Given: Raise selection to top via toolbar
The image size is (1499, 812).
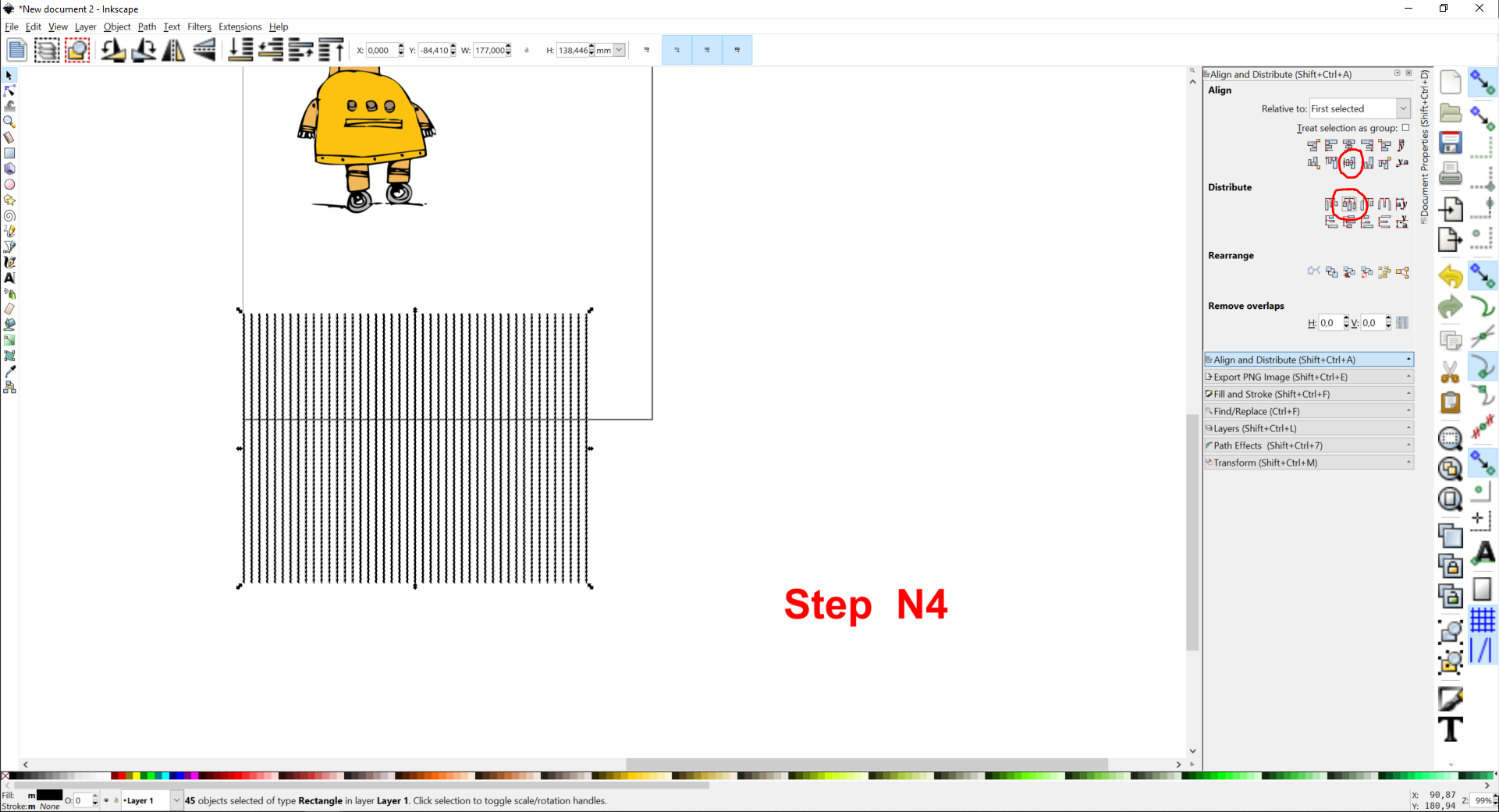Looking at the screenshot, I should pyautogui.click(x=331, y=50).
